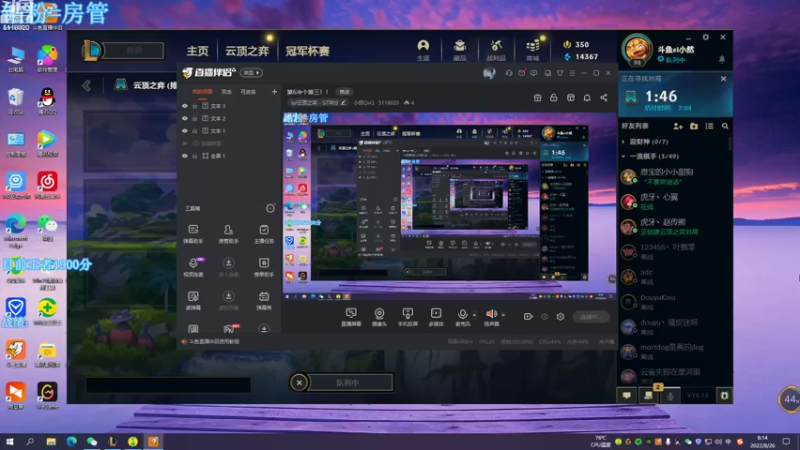Add 直播屏幕 screen capture source
This screenshot has height=450, width=800.
(351, 317)
